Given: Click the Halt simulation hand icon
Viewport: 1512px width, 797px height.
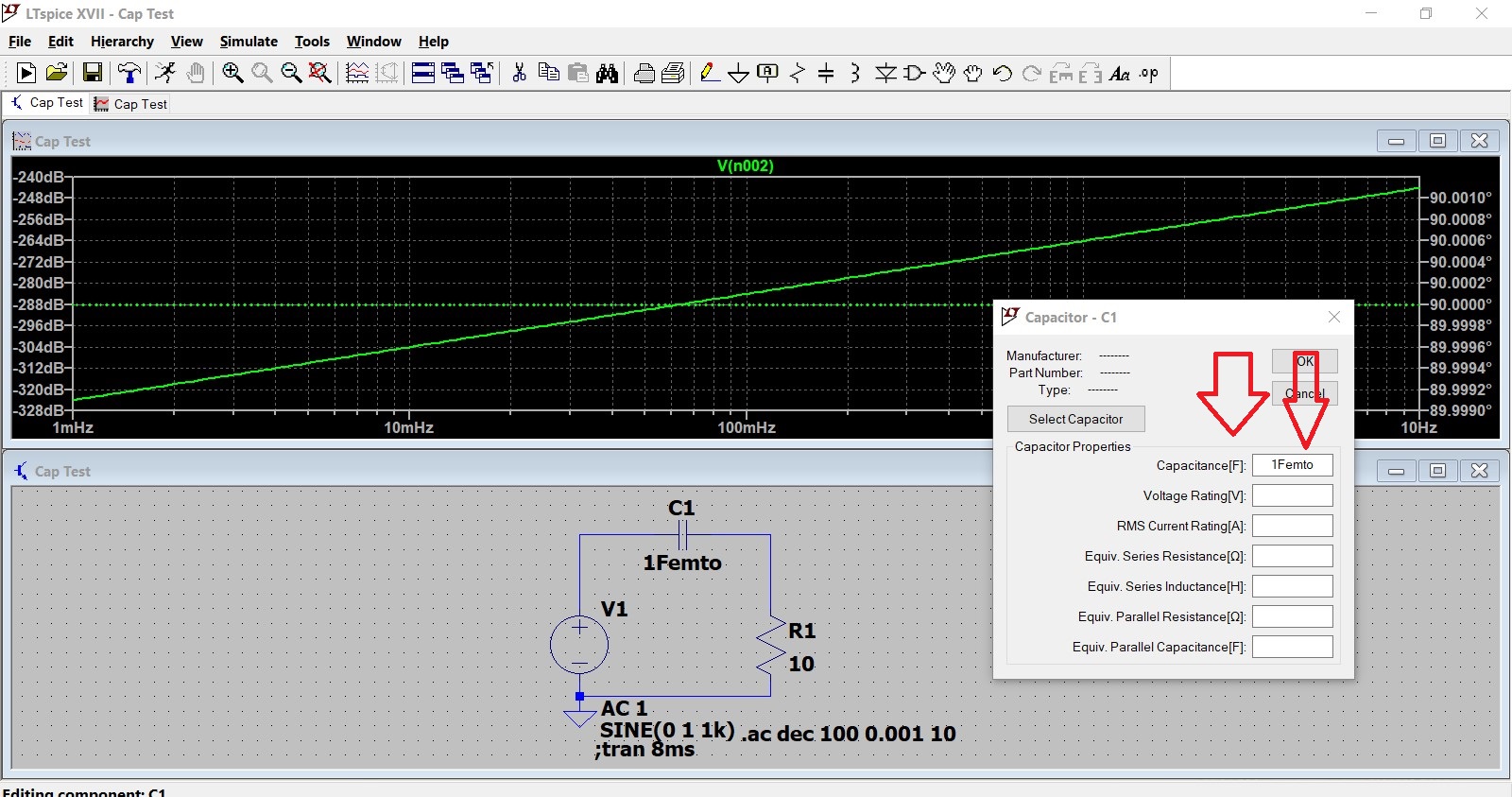Looking at the screenshot, I should coord(195,73).
